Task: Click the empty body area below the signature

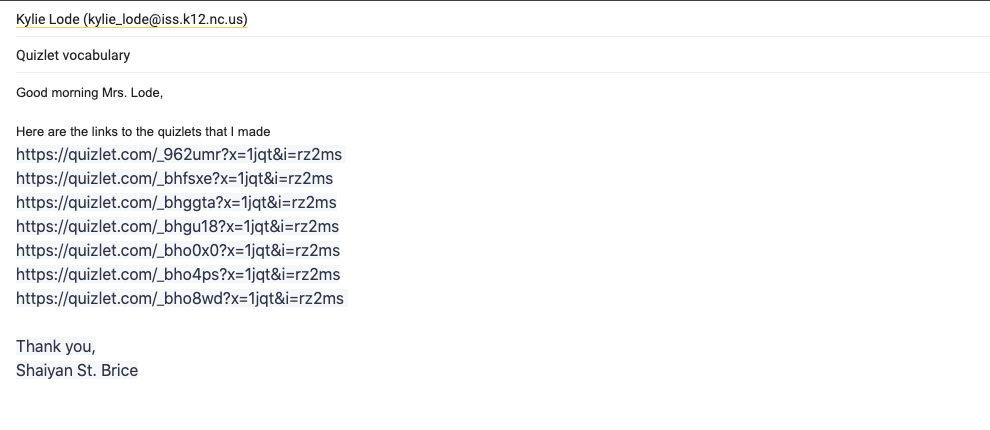Action: [400, 405]
